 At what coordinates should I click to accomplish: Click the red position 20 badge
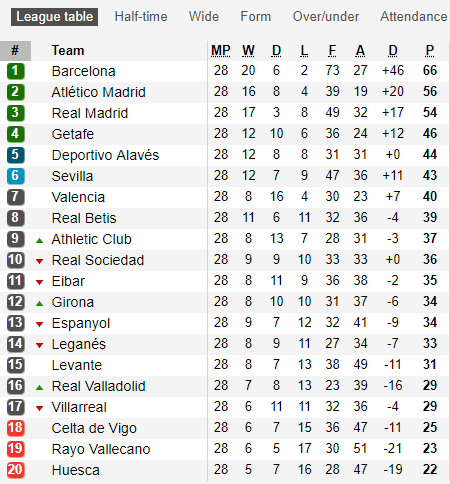coord(15,470)
